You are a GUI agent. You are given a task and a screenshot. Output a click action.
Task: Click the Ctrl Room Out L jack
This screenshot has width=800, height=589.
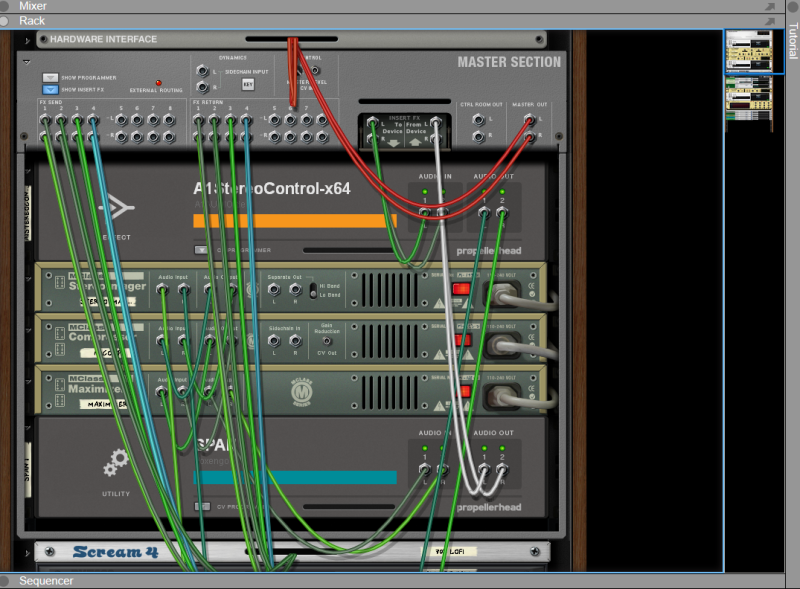pyautogui.click(x=479, y=120)
